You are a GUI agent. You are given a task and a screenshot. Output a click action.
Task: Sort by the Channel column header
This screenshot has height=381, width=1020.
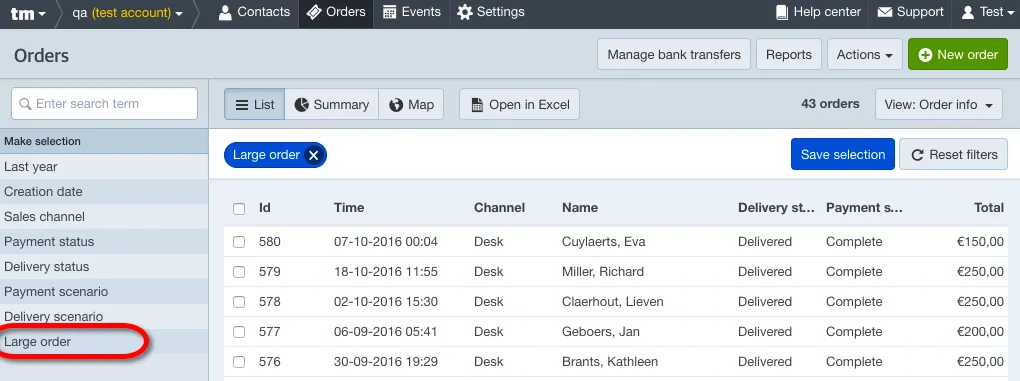pos(499,208)
